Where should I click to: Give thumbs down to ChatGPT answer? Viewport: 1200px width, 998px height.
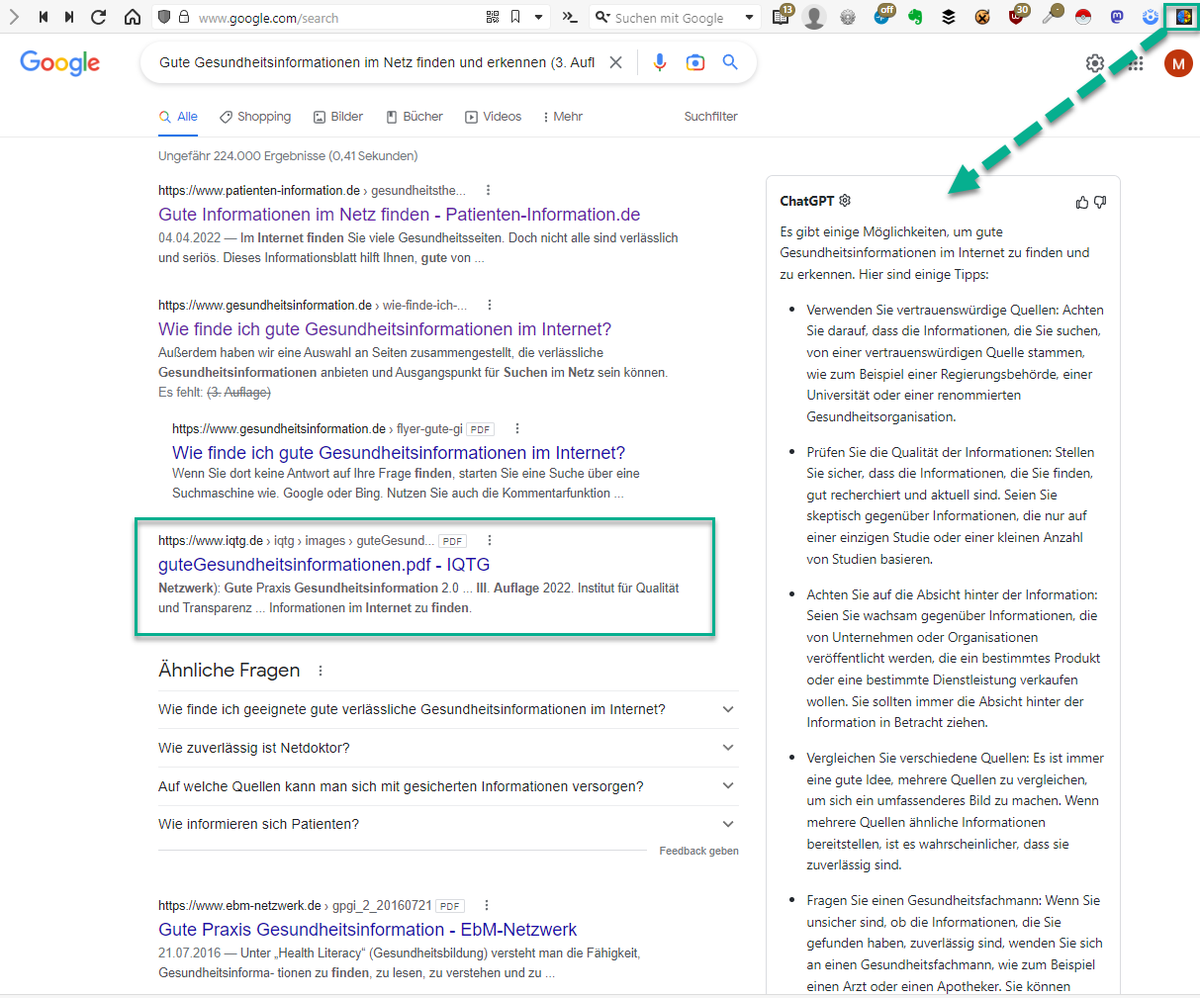[1100, 202]
